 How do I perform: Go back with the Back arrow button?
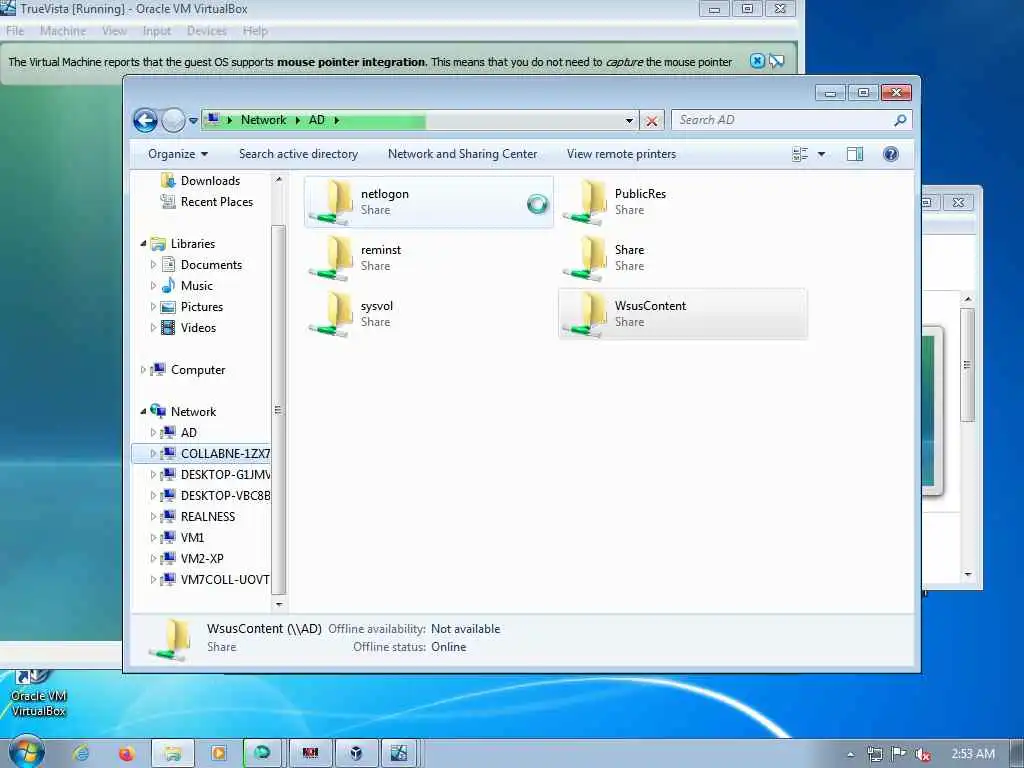(x=145, y=120)
